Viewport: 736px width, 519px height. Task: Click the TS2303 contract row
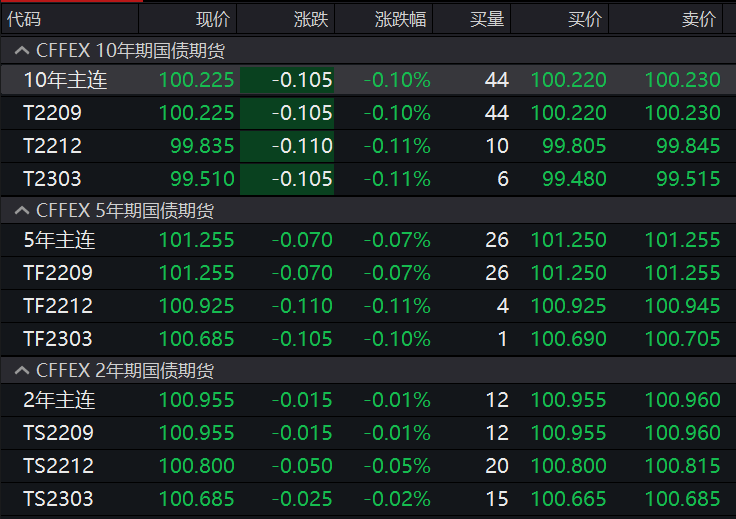pos(58,498)
